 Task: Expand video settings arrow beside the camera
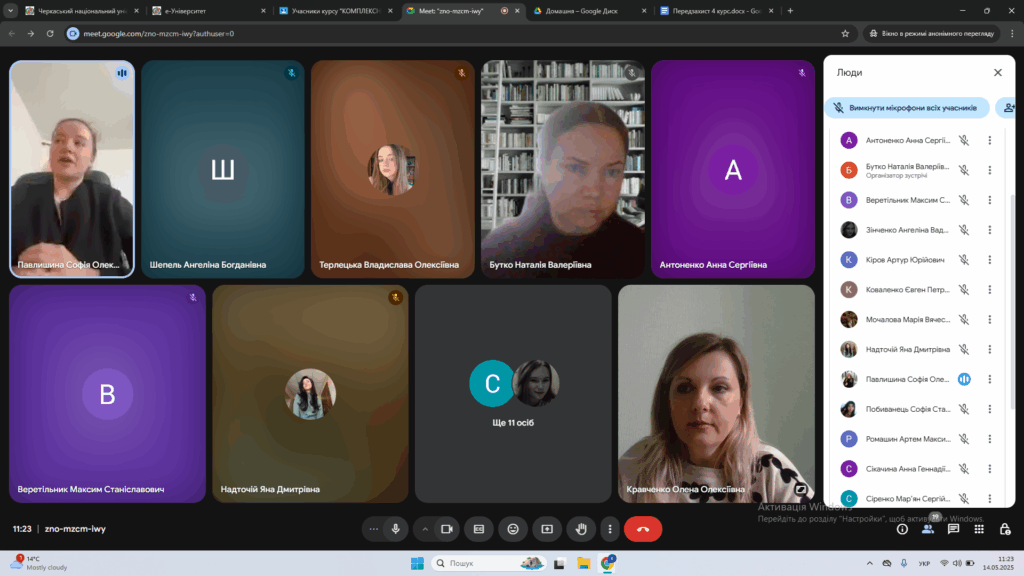[424, 529]
